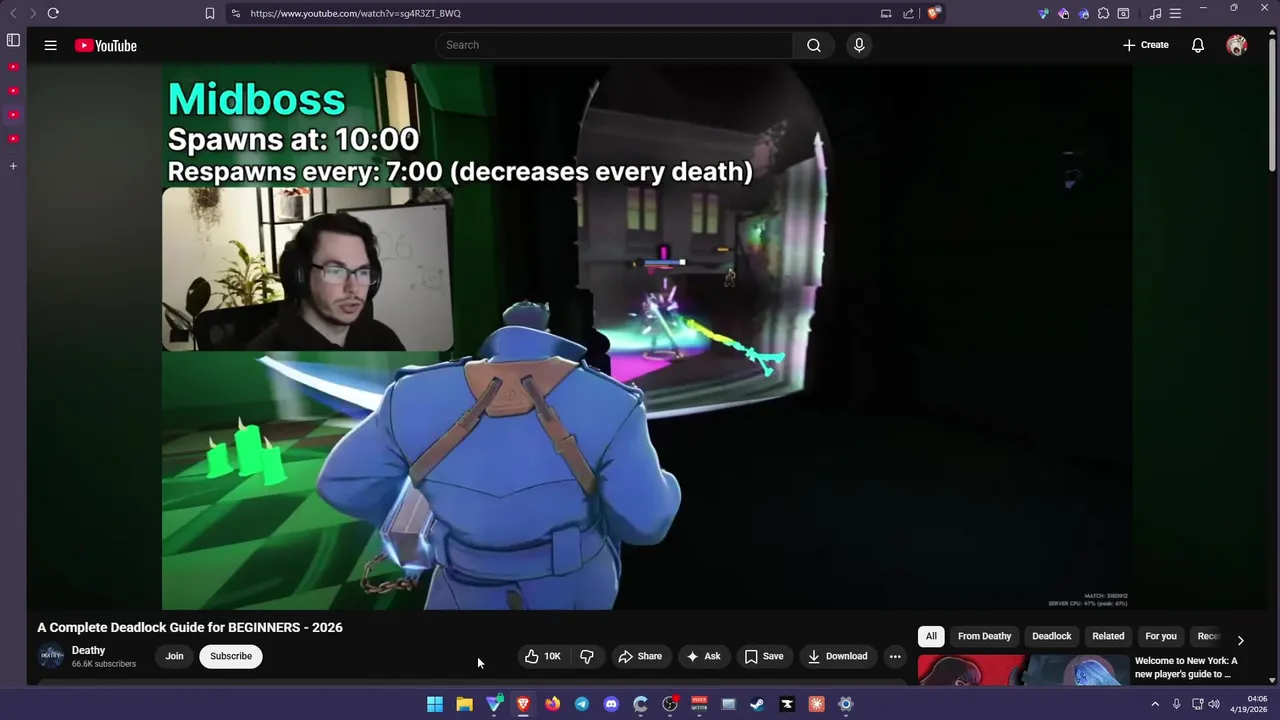Open Steam from the taskbar
1280x720 pixels.
(757, 704)
